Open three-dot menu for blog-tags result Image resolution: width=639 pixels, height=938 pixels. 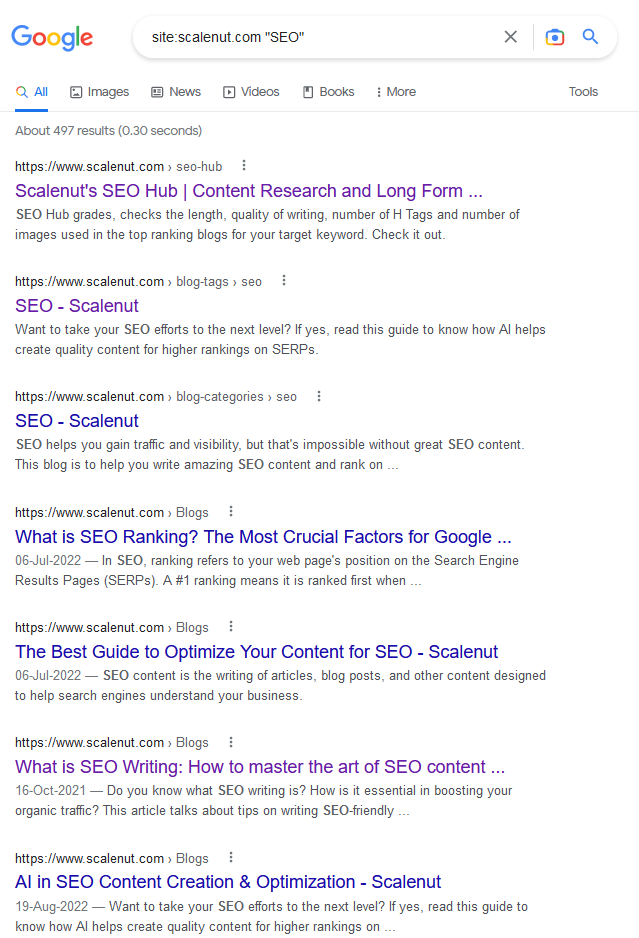pyautogui.click(x=283, y=281)
